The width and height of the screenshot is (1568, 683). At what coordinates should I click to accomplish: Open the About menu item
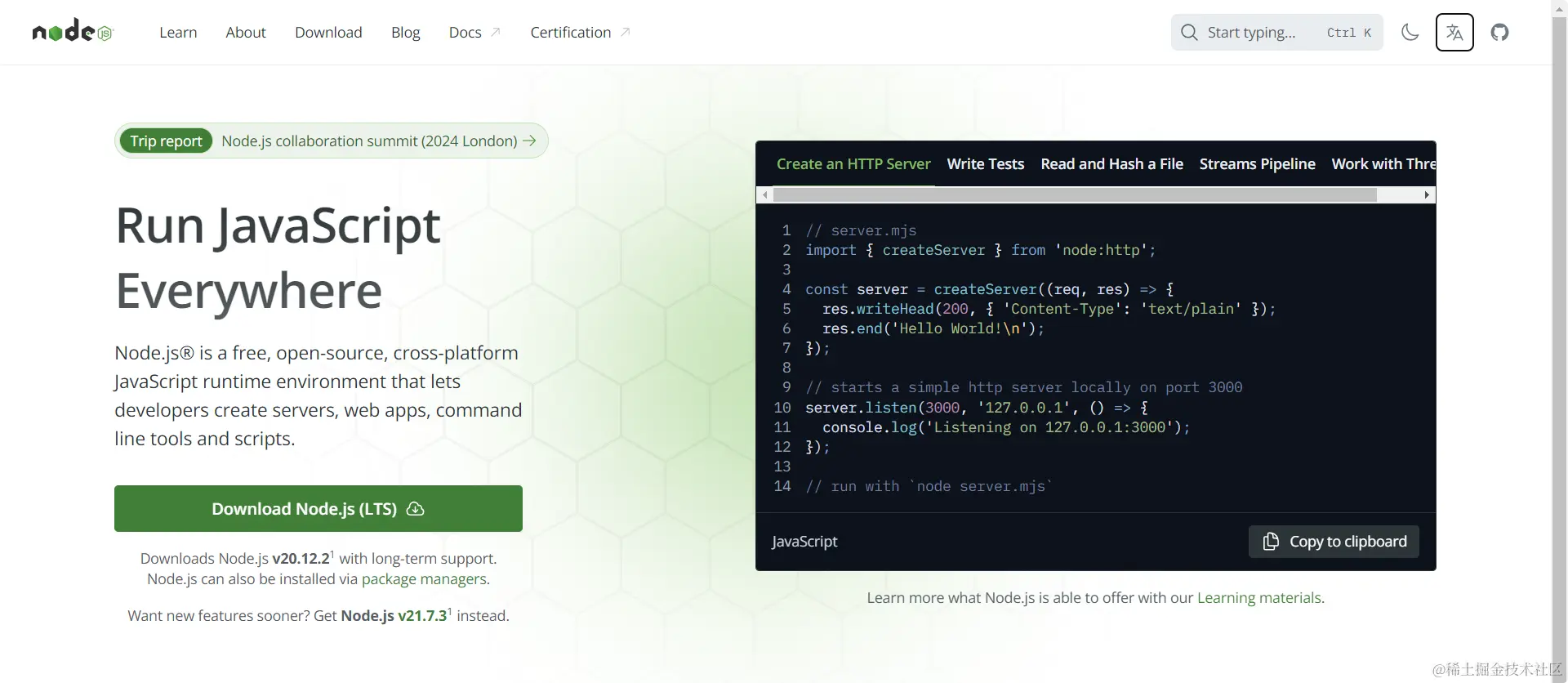tap(246, 33)
